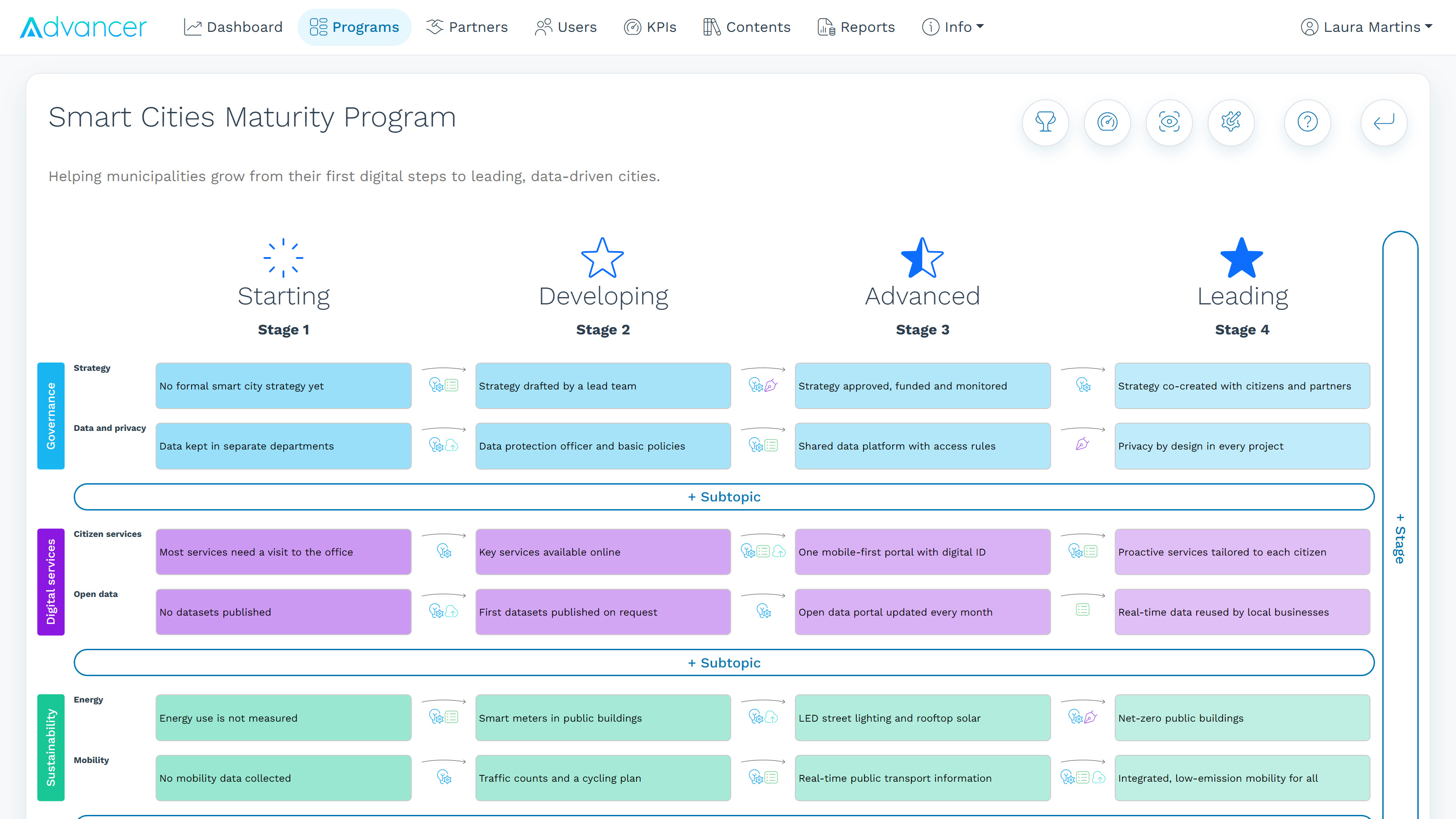Open the gear-pencil settings edit icon
Viewport: 1456px width, 819px height.
pos(1230,122)
